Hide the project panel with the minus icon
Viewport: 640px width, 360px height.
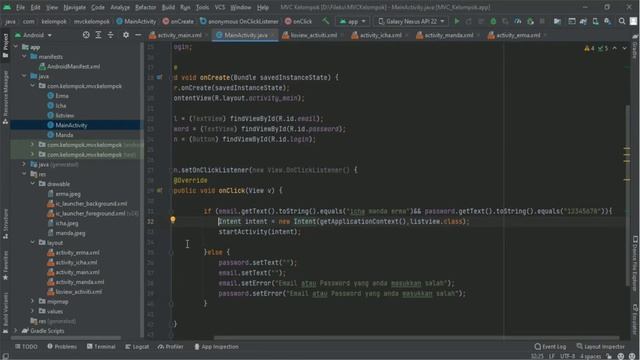click(x=138, y=35)
